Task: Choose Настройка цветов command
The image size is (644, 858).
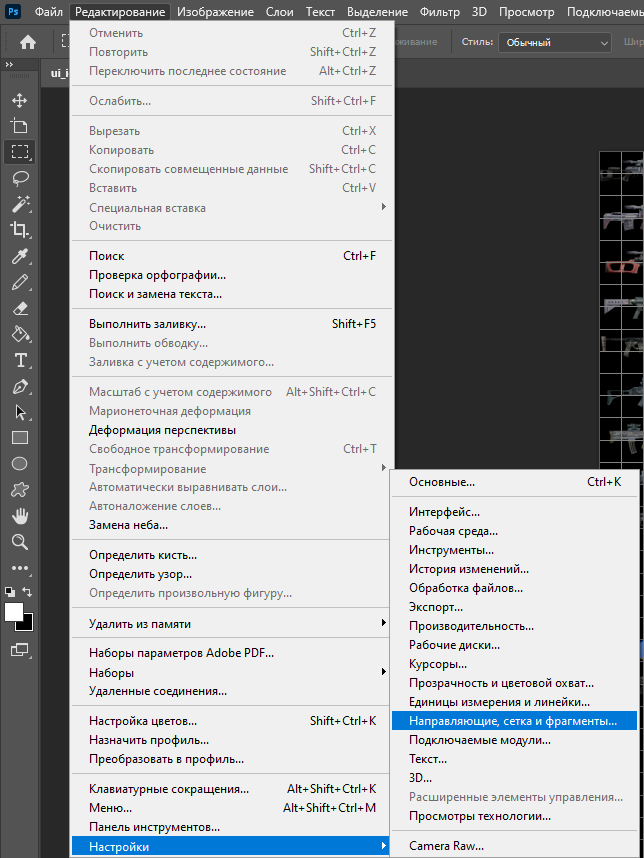Action: pos(232,721)
